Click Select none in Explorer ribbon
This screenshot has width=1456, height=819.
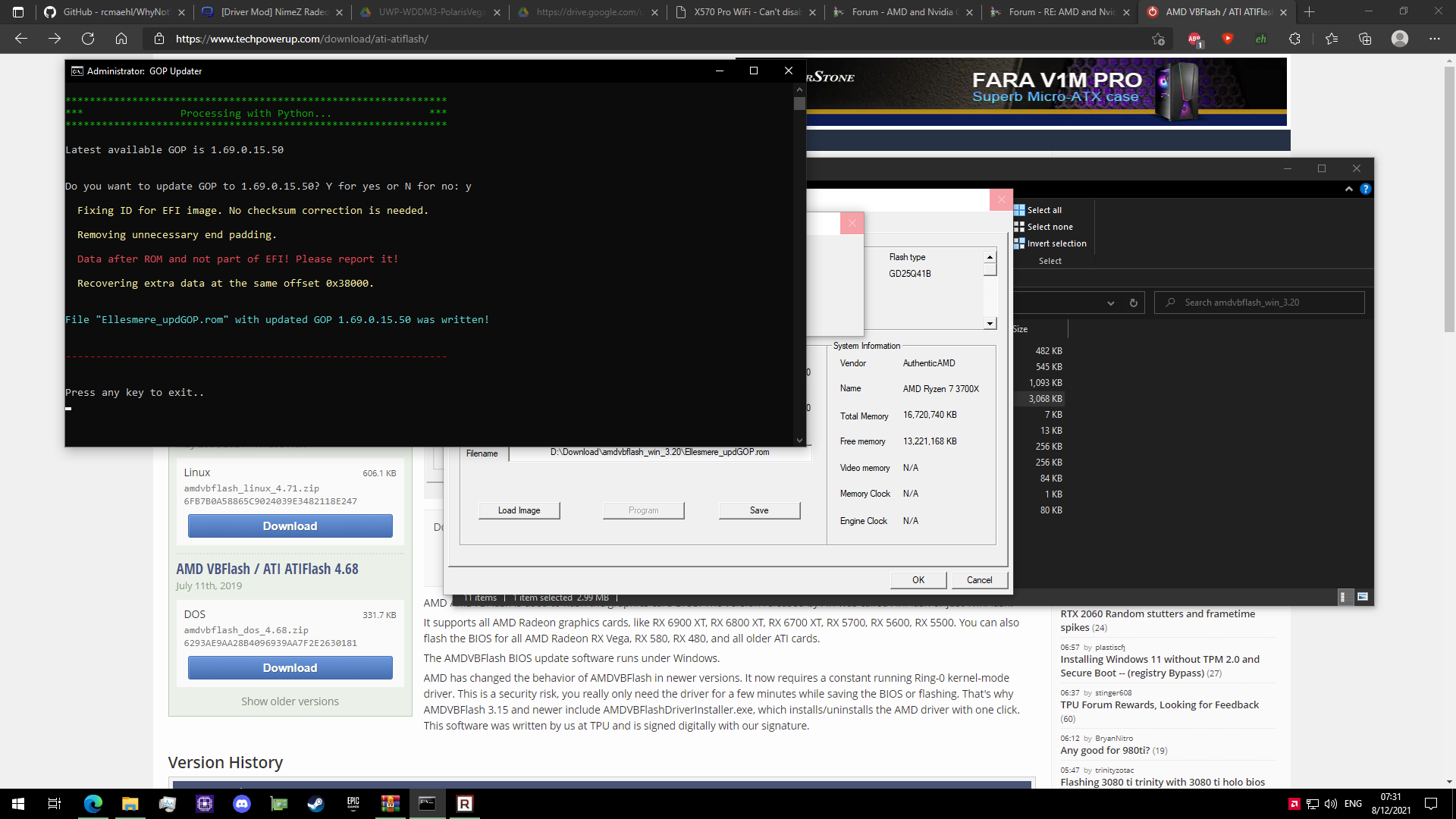pyautogui.click(x=1043, y=227)
